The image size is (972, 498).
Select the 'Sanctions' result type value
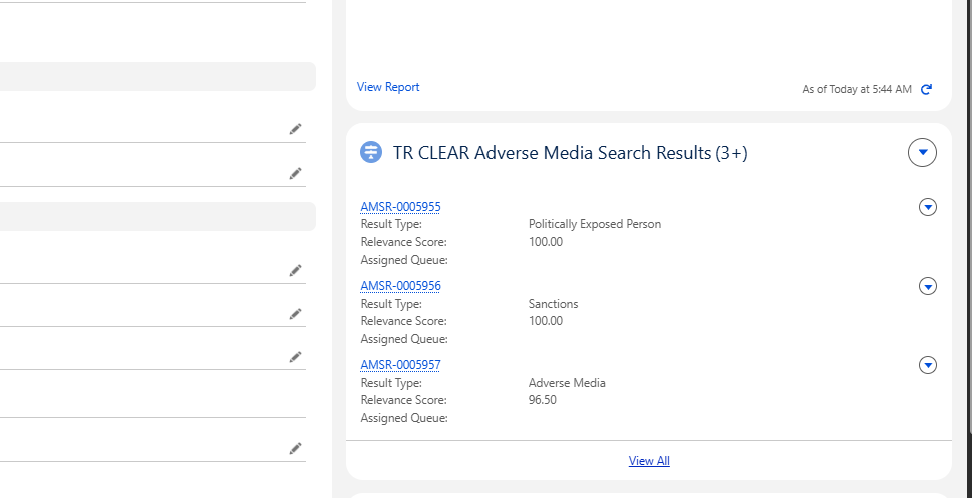[x=554, y=304]
